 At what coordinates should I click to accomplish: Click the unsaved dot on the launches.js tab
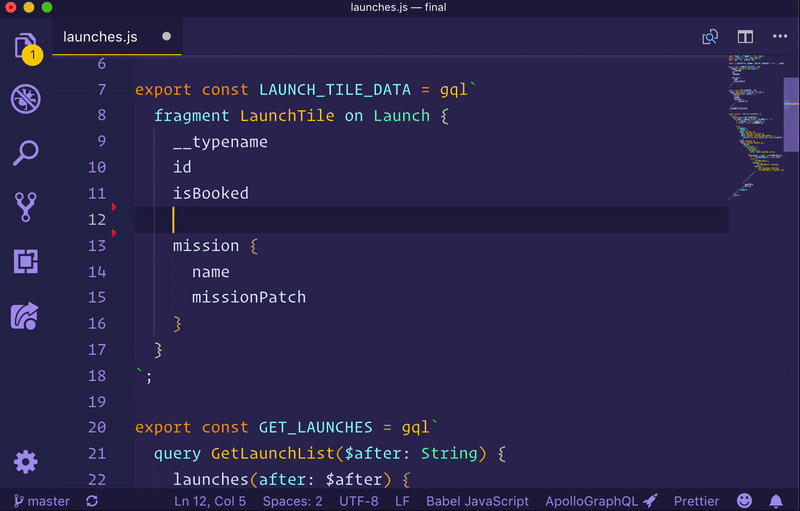166,37
